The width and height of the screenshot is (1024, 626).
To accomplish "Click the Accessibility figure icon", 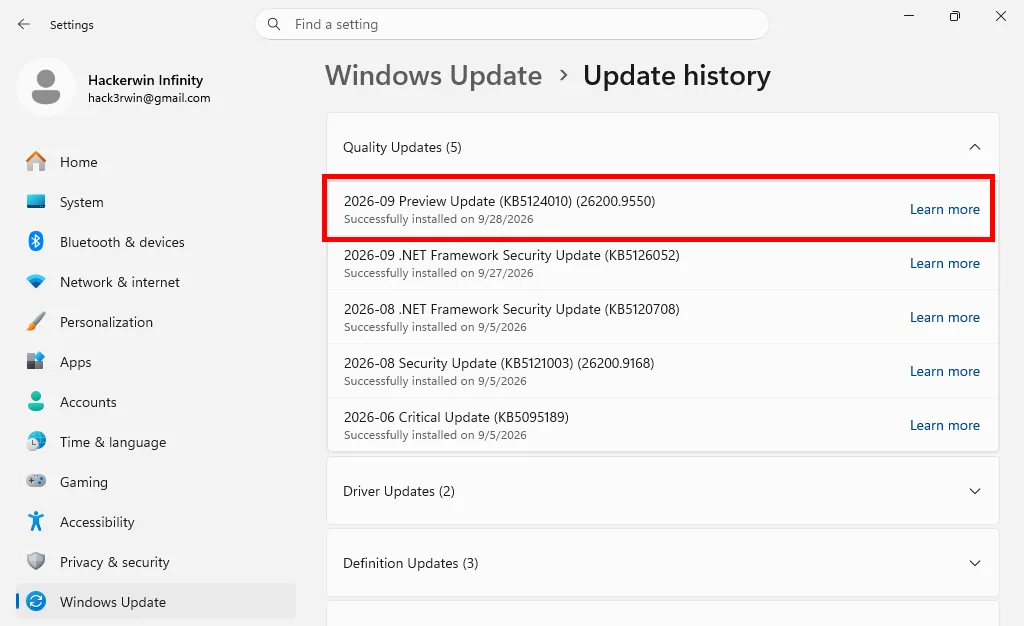I will point(36,521).
